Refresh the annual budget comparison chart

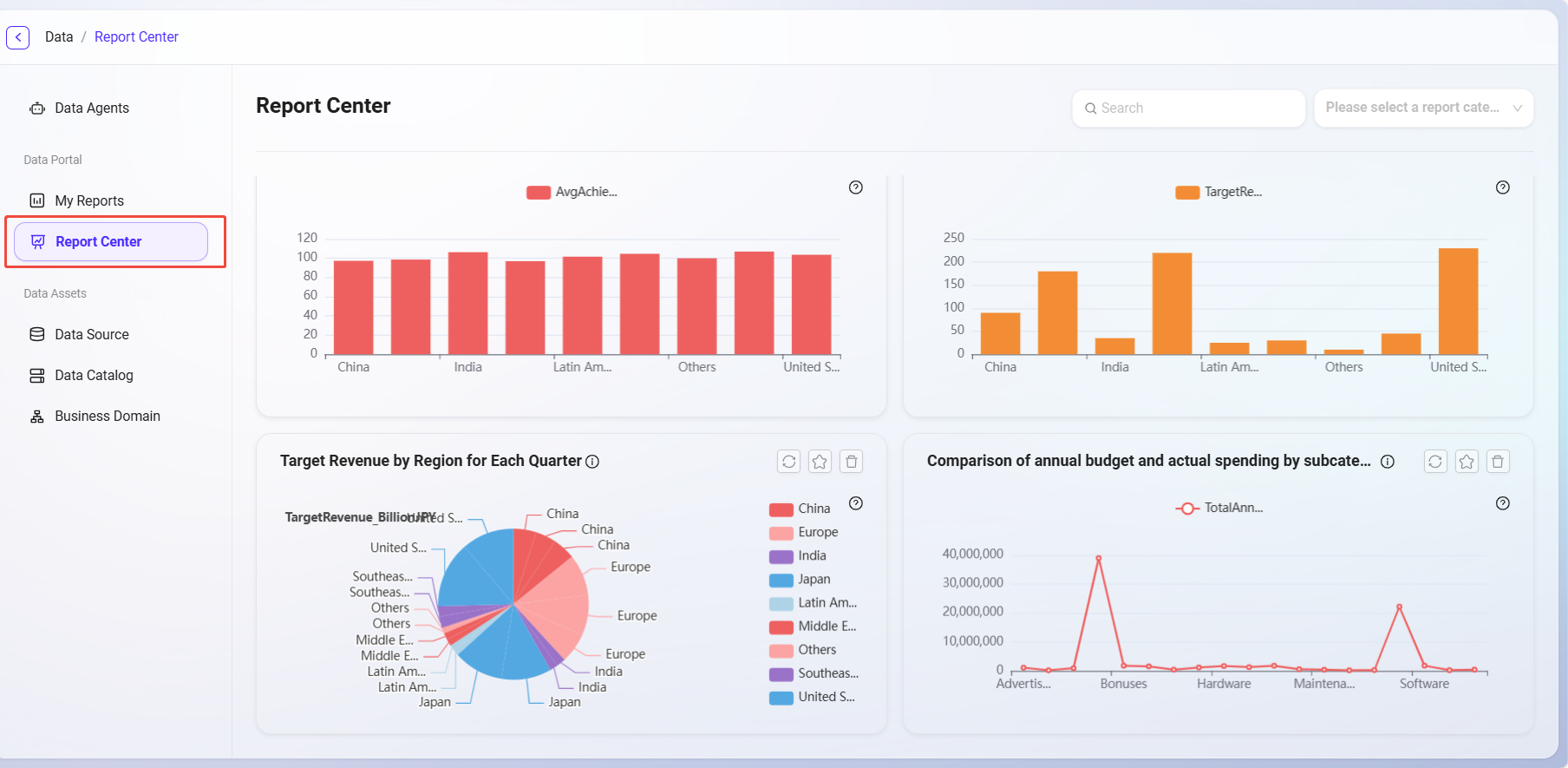click(x=1435, y=462)
